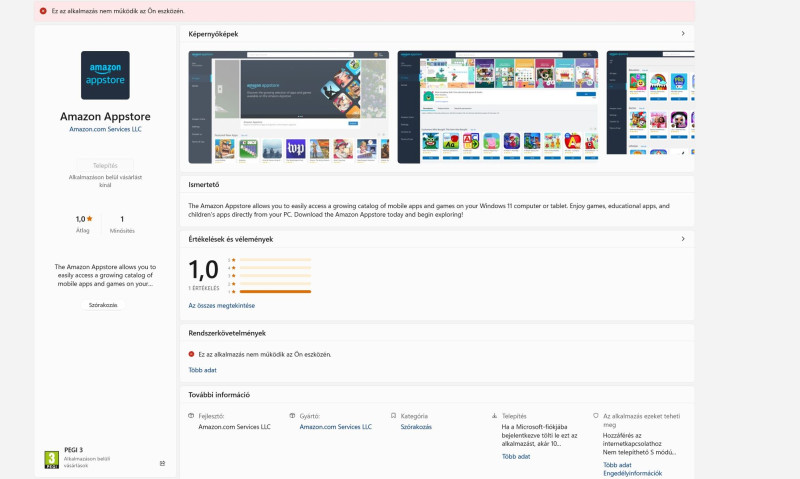Image resolution: width=800 pixels, height=479 pixels.
Task: Click the short app description in sidebar
Action: pyautogui.click(x=105, y=275)
